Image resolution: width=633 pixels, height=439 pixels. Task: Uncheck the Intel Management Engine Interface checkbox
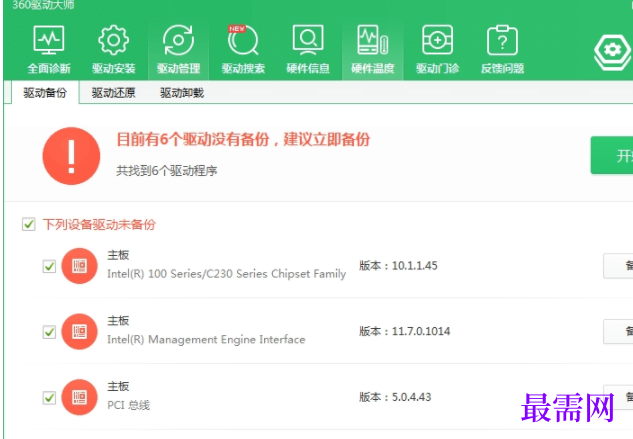coord(49,332)
